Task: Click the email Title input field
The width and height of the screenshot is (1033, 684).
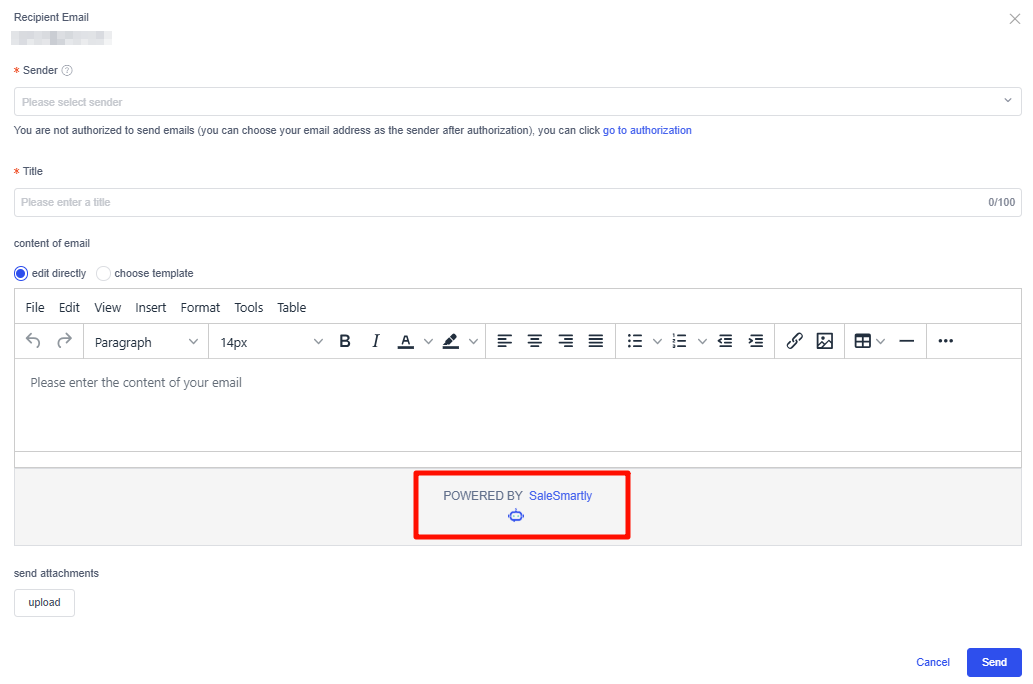Action: pyautogui.click(x=500, y=202)
